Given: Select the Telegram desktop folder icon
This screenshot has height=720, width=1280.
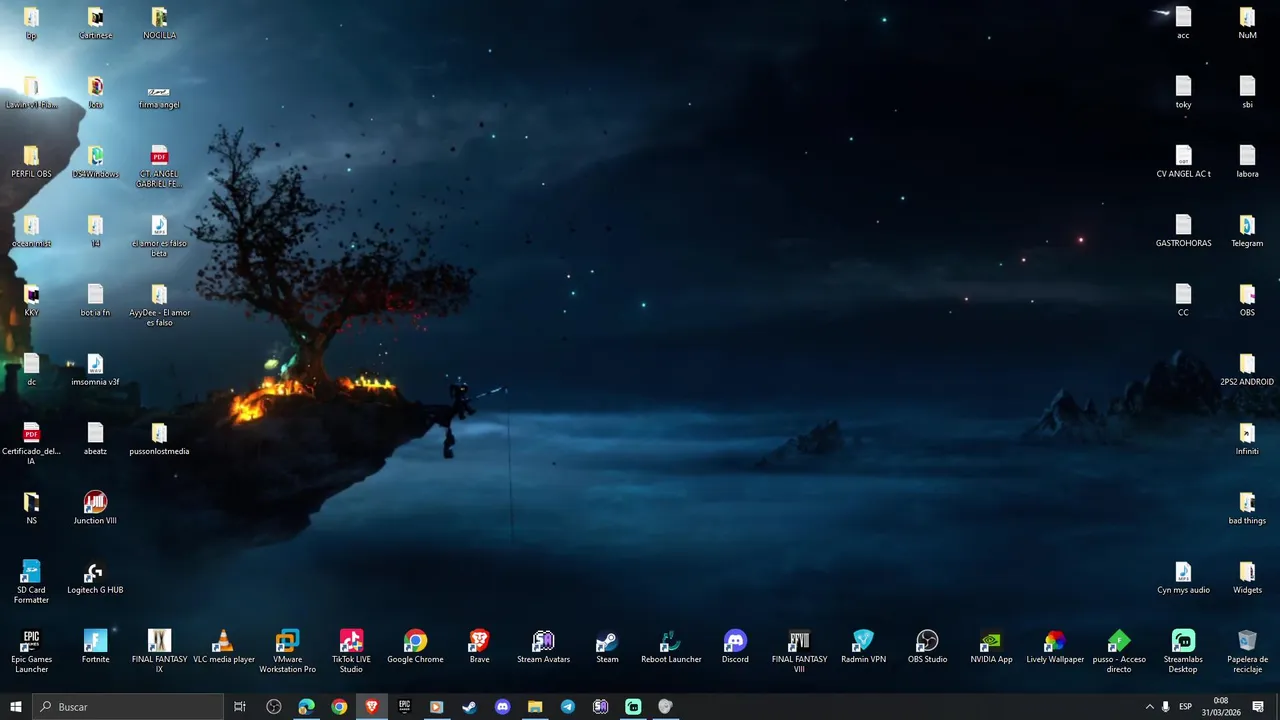Looking at the screenshot, I should pyautogui.click(x=1247, y=231).
